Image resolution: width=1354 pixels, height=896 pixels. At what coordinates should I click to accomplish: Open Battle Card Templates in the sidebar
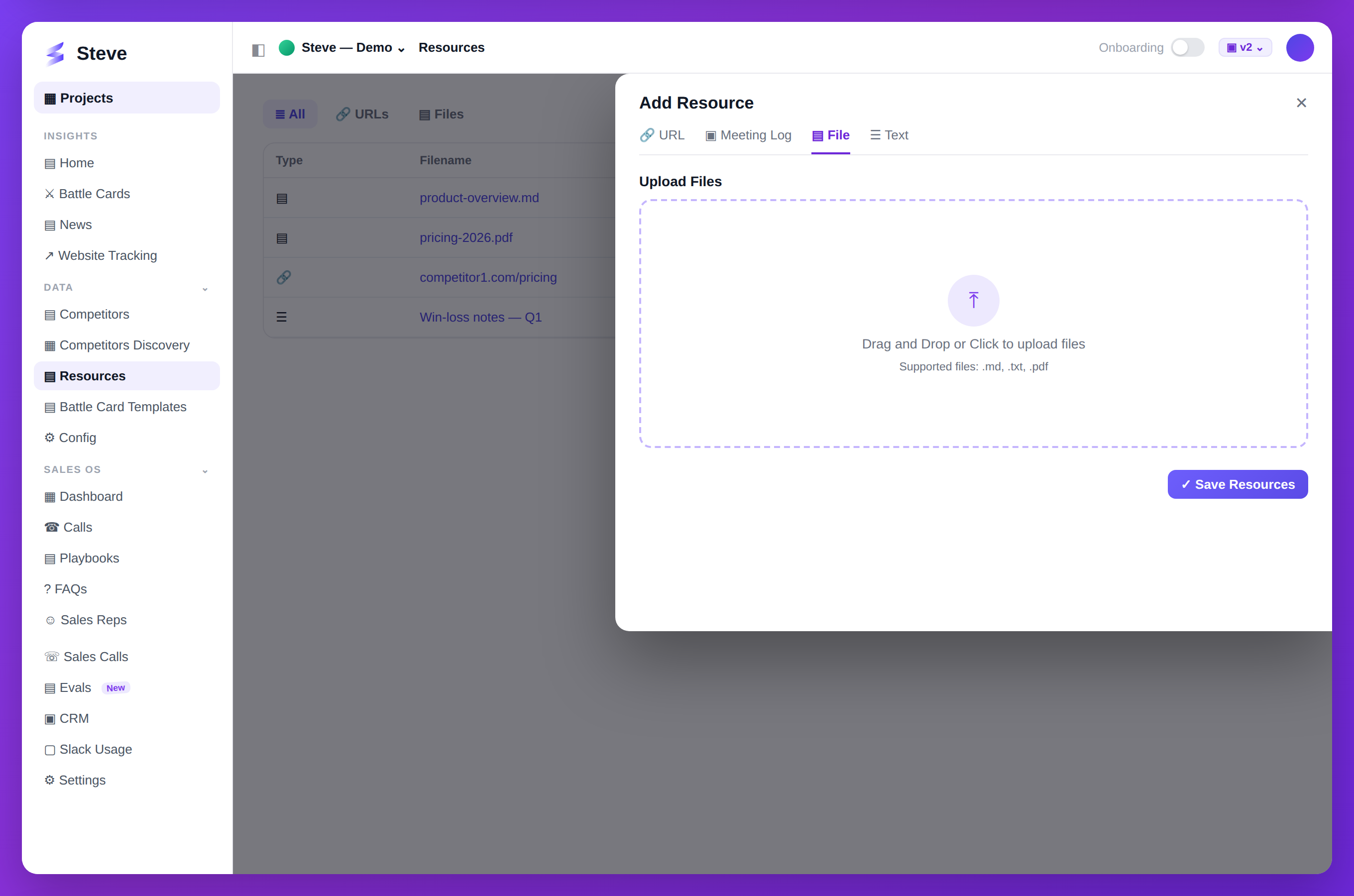[127, 407]
